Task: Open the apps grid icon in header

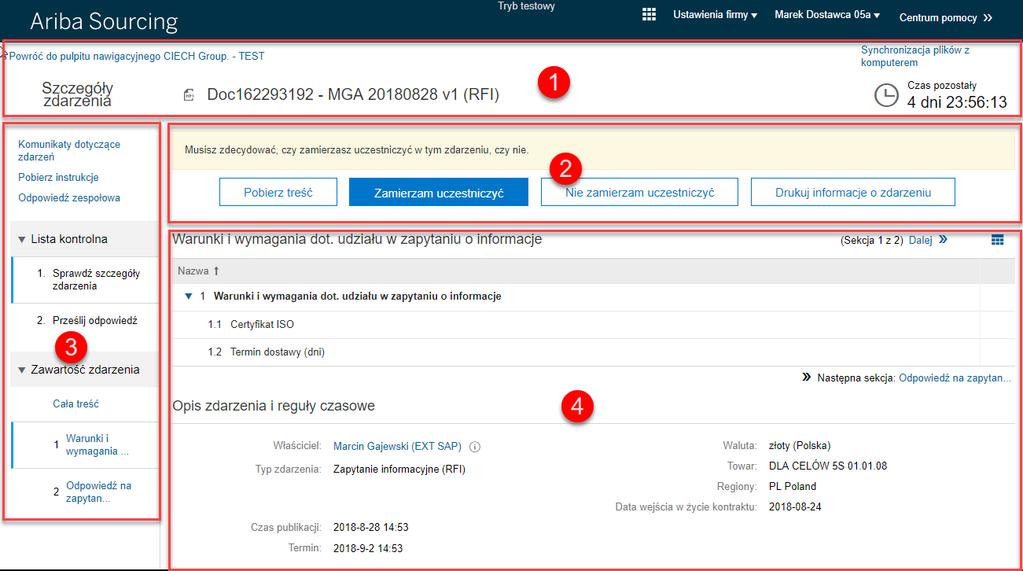Action: 649,14
